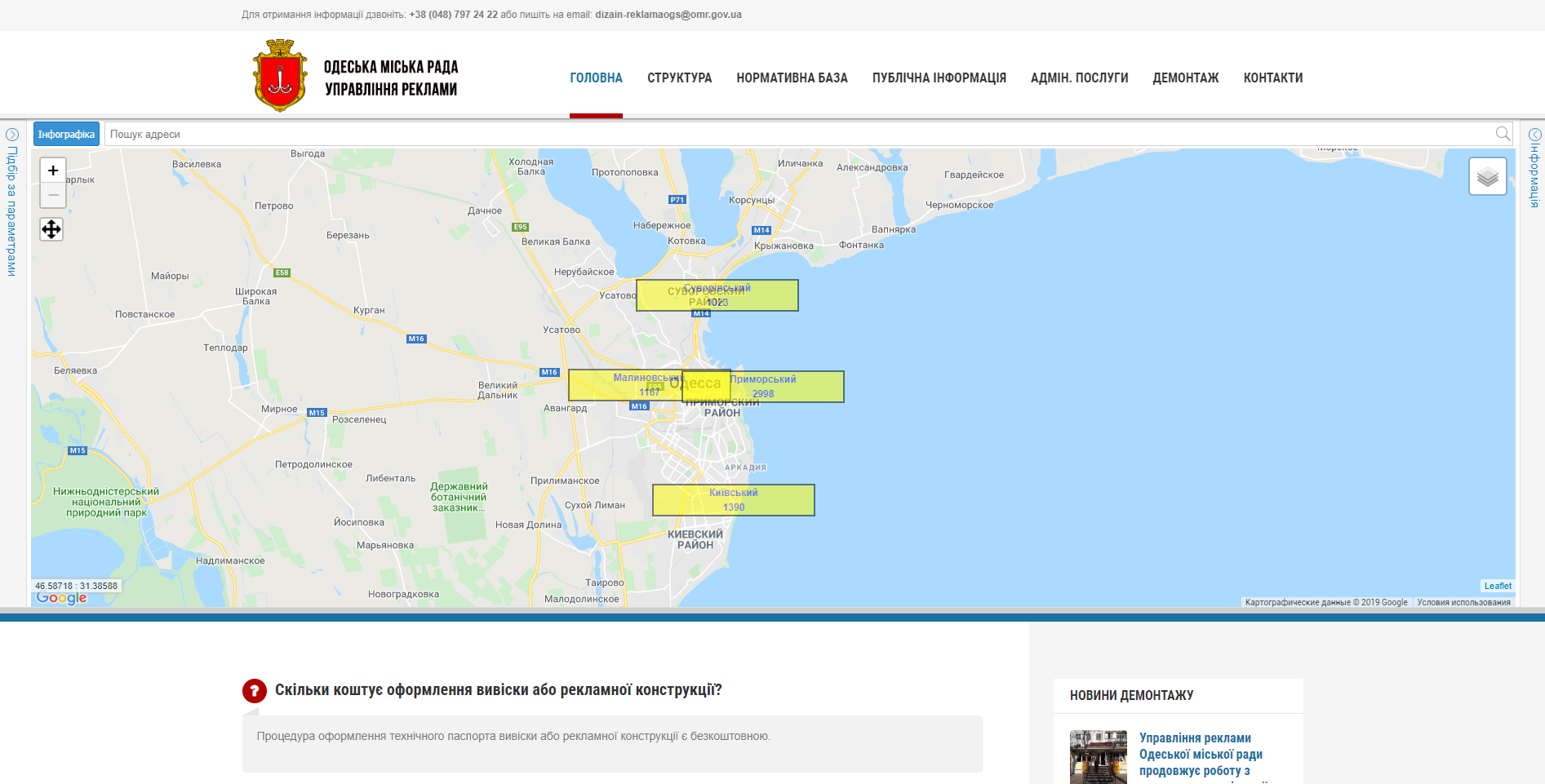Screen dimensions: 1545x784
Task: Expand the 'Підбір за параметрами' left panel
Action: click(x=11, y=202)
